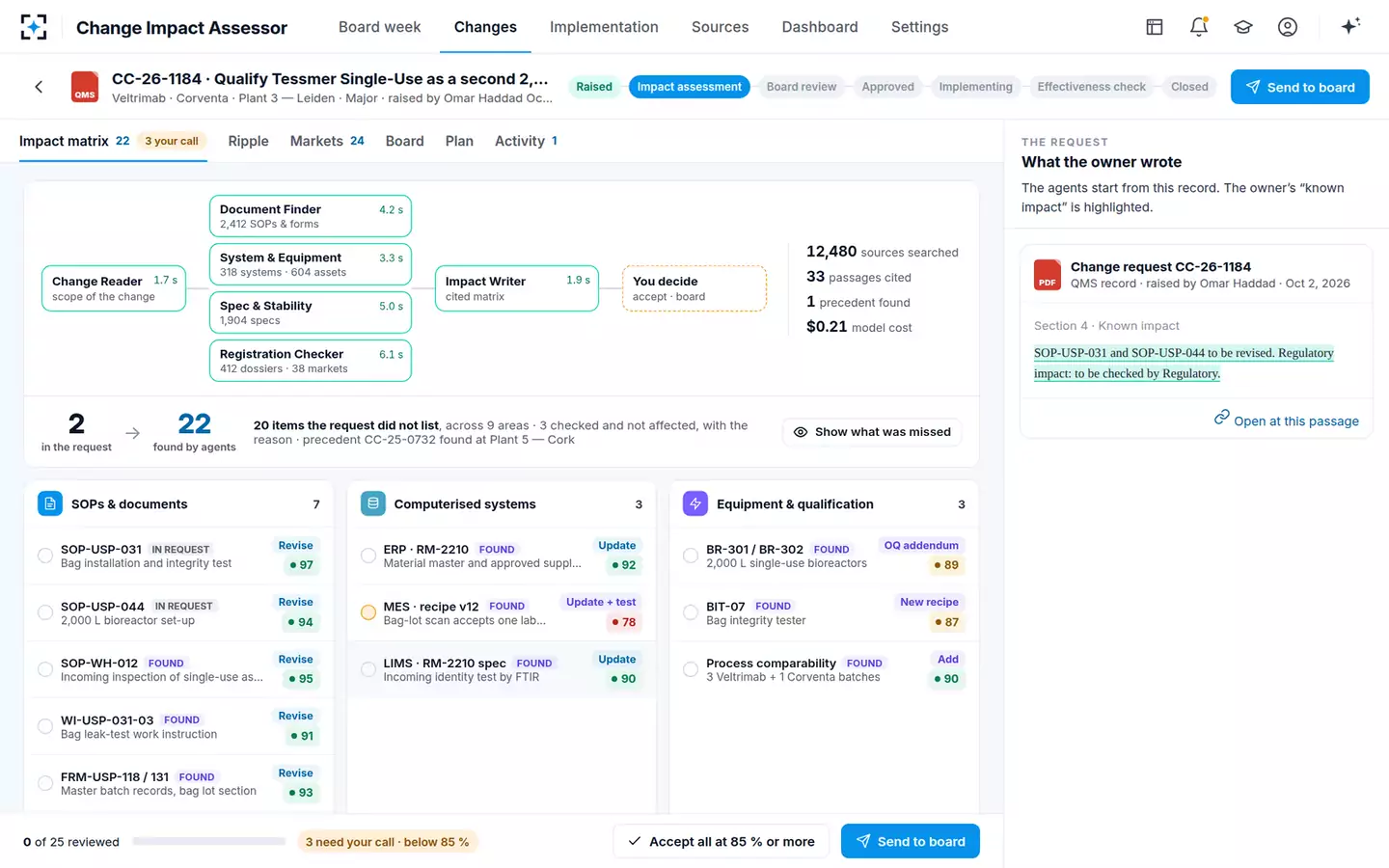
Task: Open the Impact Writer agent node
Action: pyautogui.click(x=517, y=288)
